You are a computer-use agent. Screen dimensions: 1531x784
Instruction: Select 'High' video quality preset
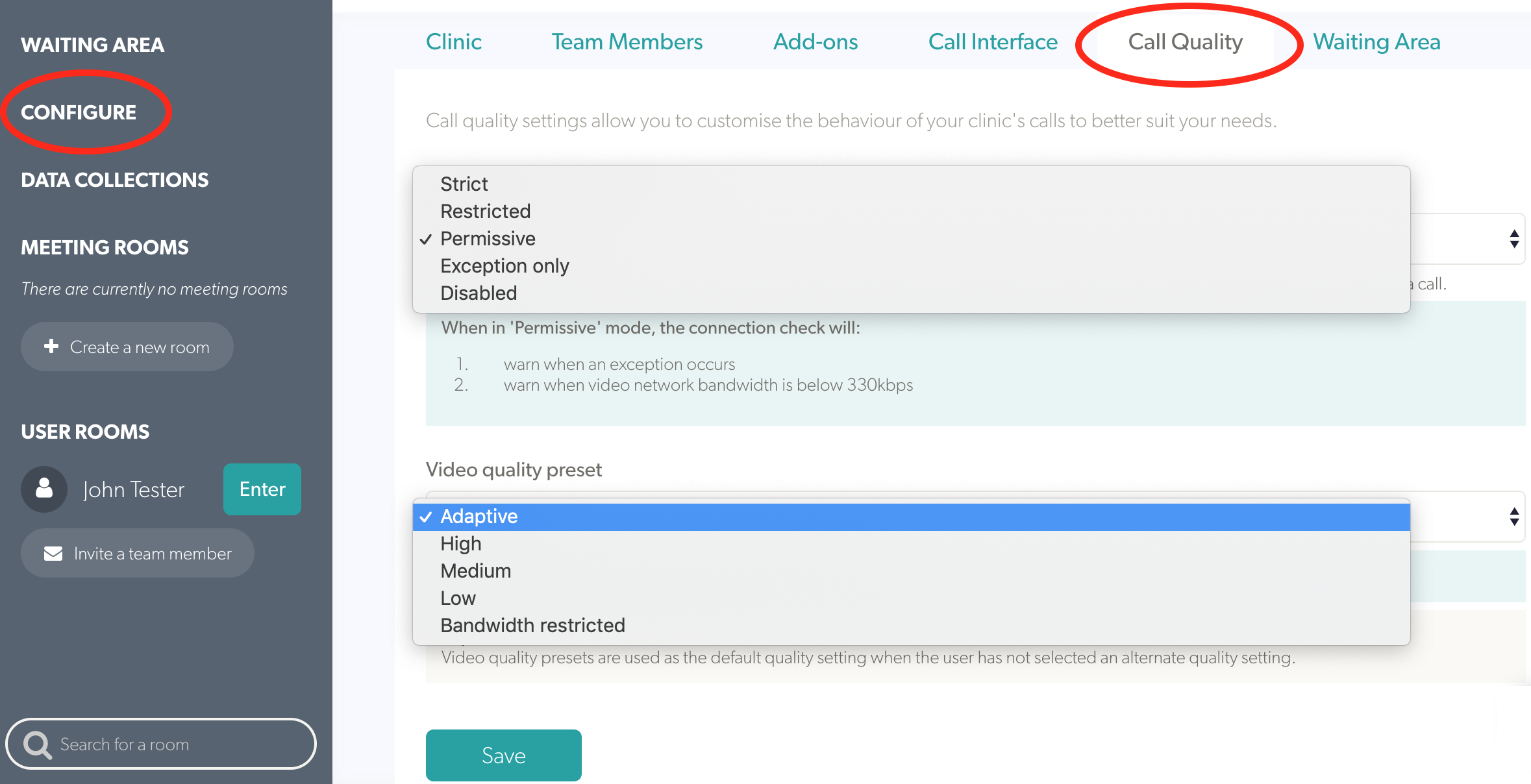(460, 543)
